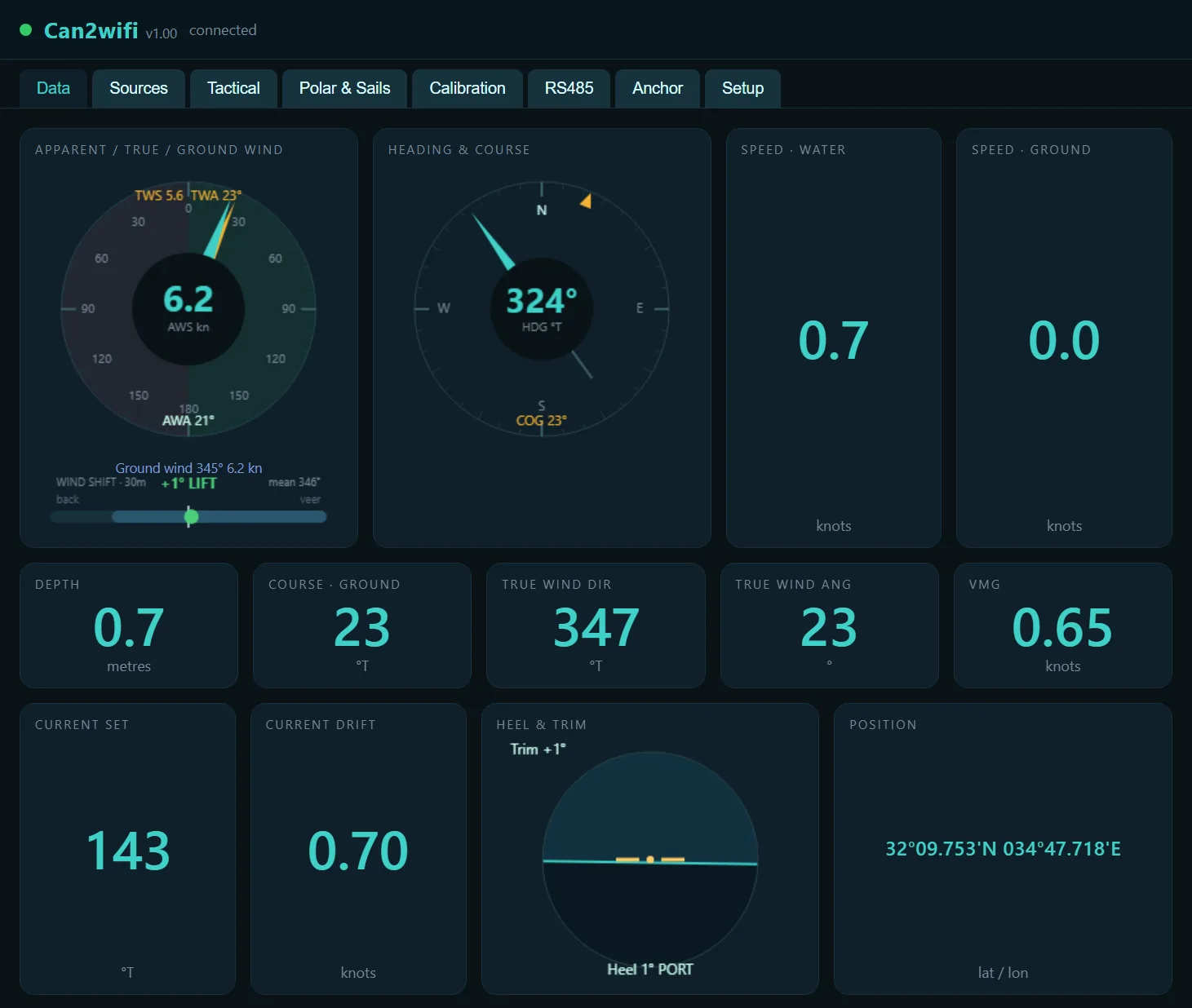Open the Anchor tab

click(658, 88)
